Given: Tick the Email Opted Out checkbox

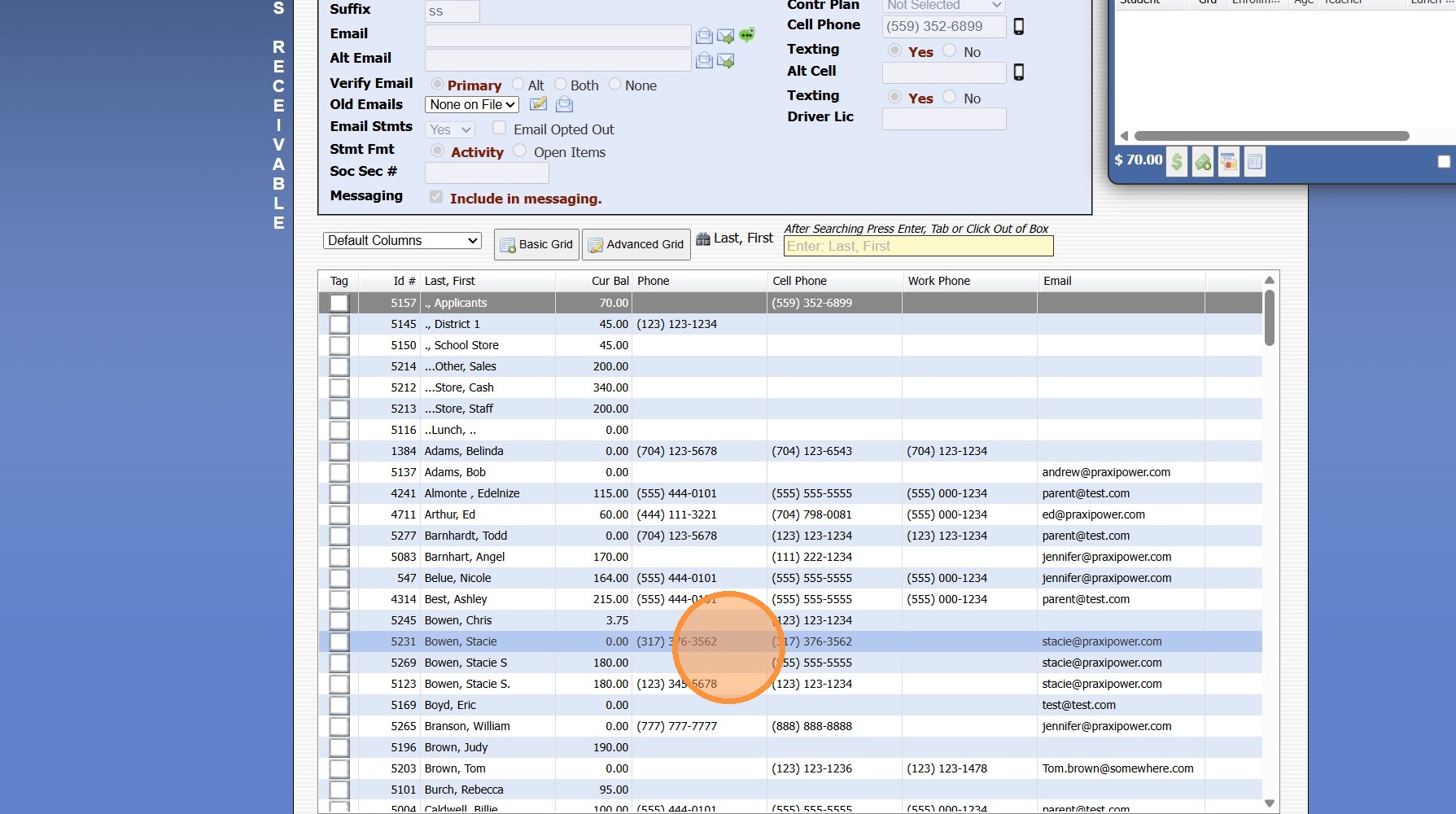Looking at the screenshot, I should [500, 129].
